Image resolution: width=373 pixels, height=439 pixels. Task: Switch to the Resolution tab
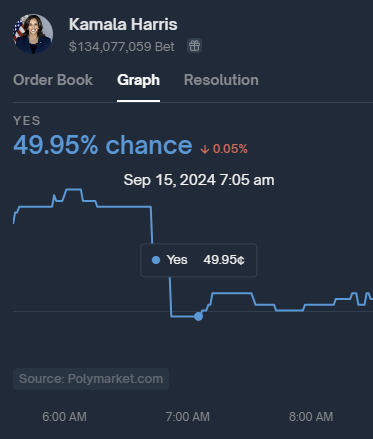point(221,80)
